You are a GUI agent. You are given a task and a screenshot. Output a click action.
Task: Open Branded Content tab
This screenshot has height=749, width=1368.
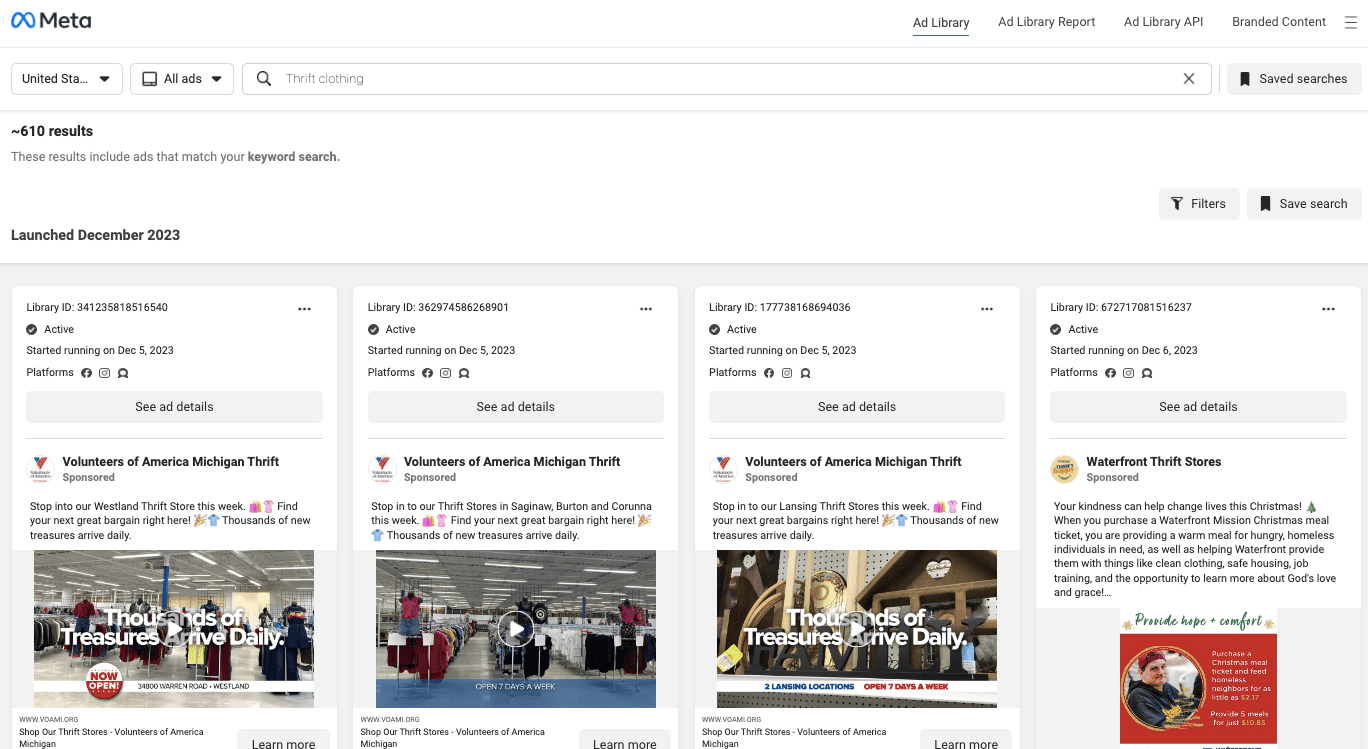coord(1279,22)
